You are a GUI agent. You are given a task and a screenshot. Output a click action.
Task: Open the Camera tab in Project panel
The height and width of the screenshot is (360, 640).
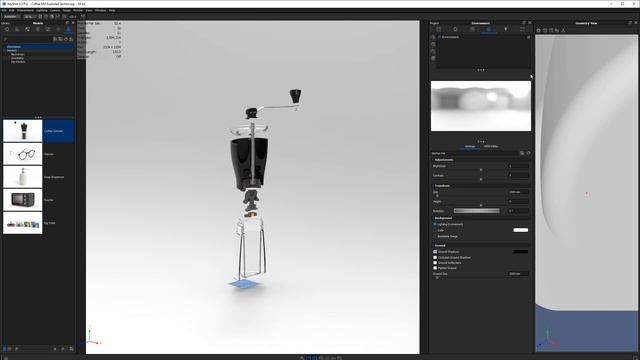tap(472, 29)
